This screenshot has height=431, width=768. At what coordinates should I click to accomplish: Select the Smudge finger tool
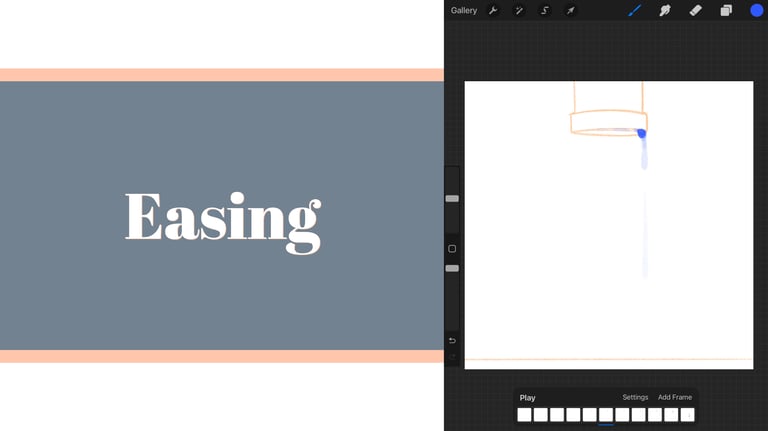pos(665,10)
